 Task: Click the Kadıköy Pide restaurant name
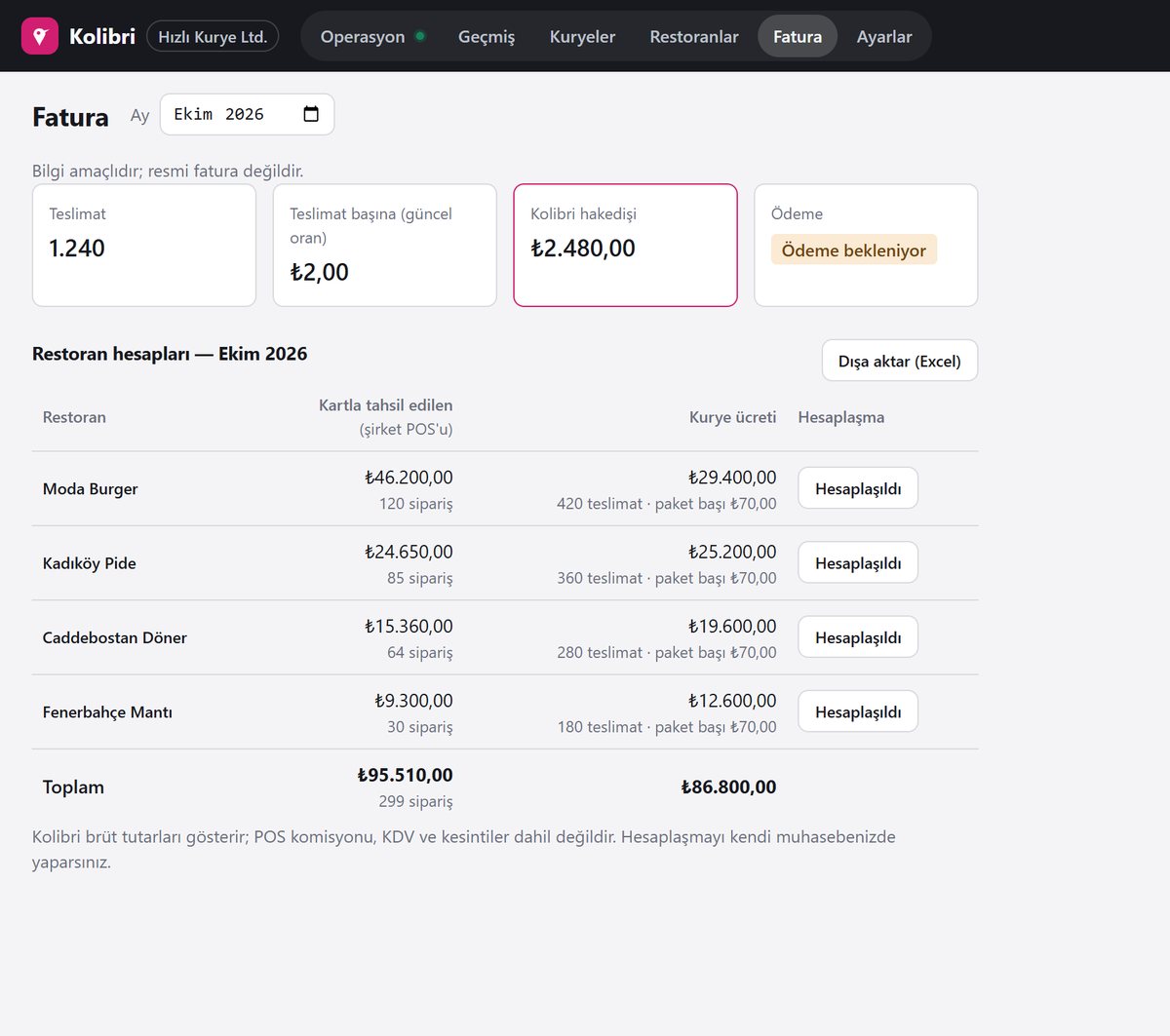[90, 563]
